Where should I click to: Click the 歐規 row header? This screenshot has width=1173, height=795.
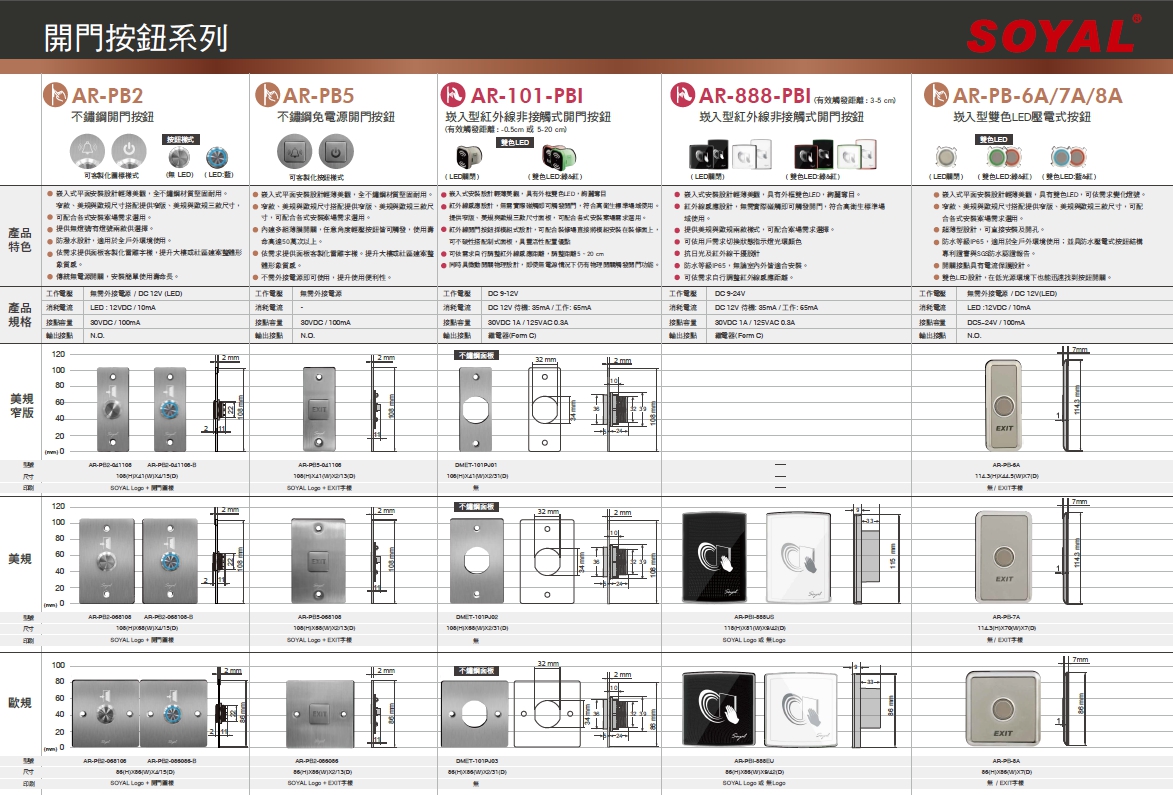[20, 702]
